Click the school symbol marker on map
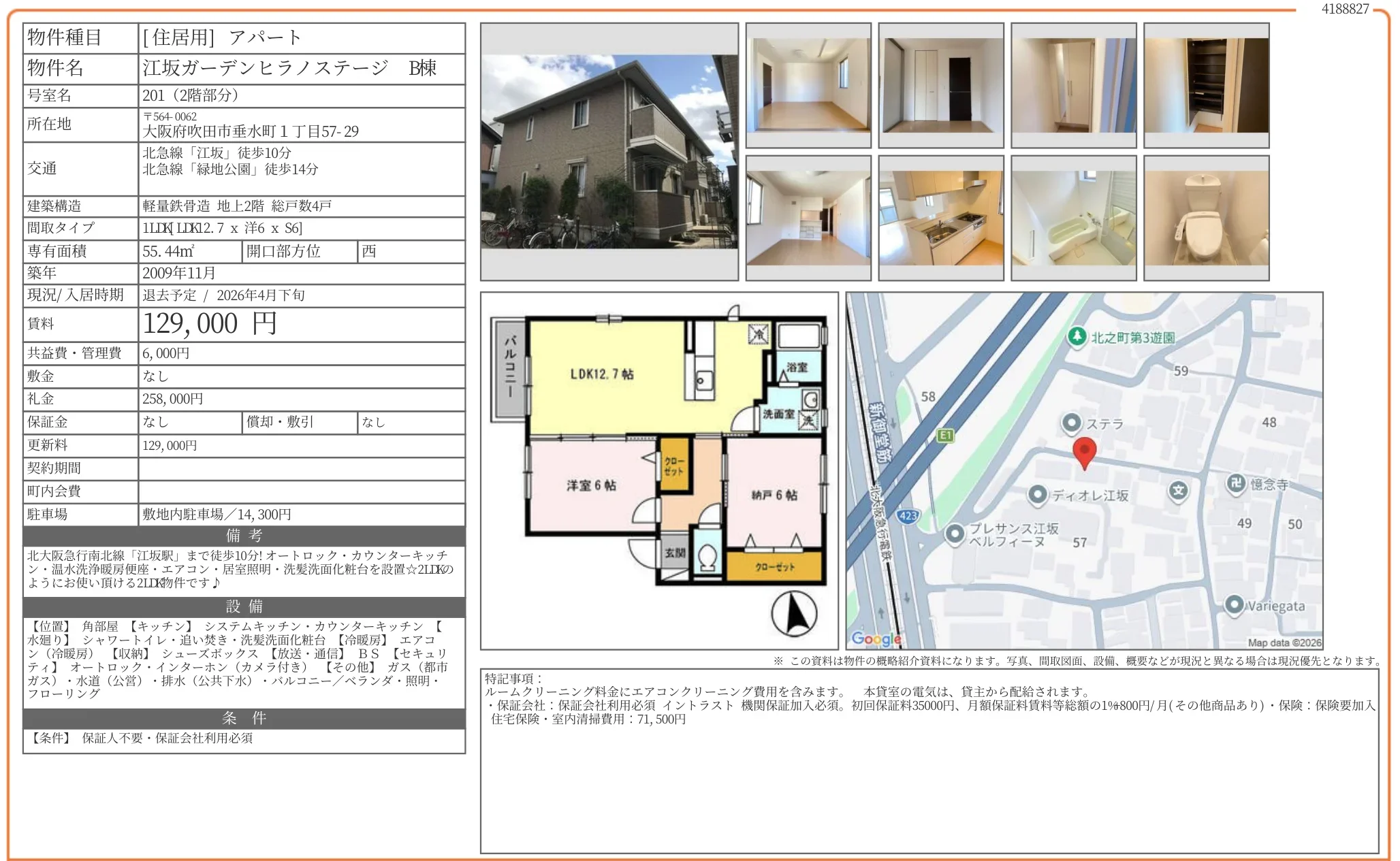Screen dimensions: 1400x861 [1179, 491]
